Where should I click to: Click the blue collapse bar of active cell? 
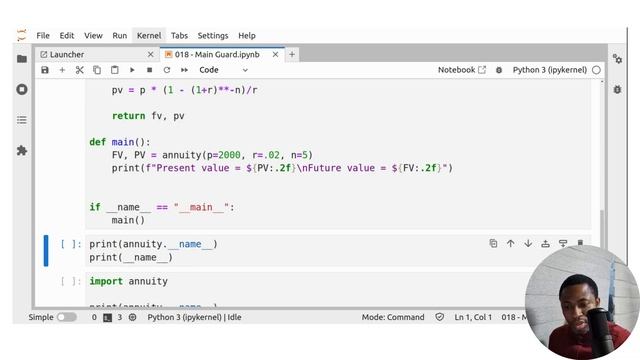tap(46, 251)
